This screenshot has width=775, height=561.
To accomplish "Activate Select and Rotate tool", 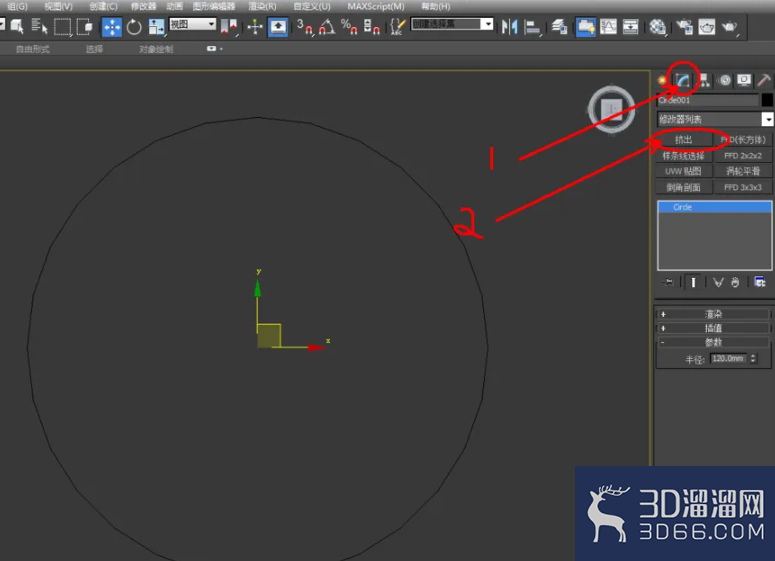I will 134,27.
